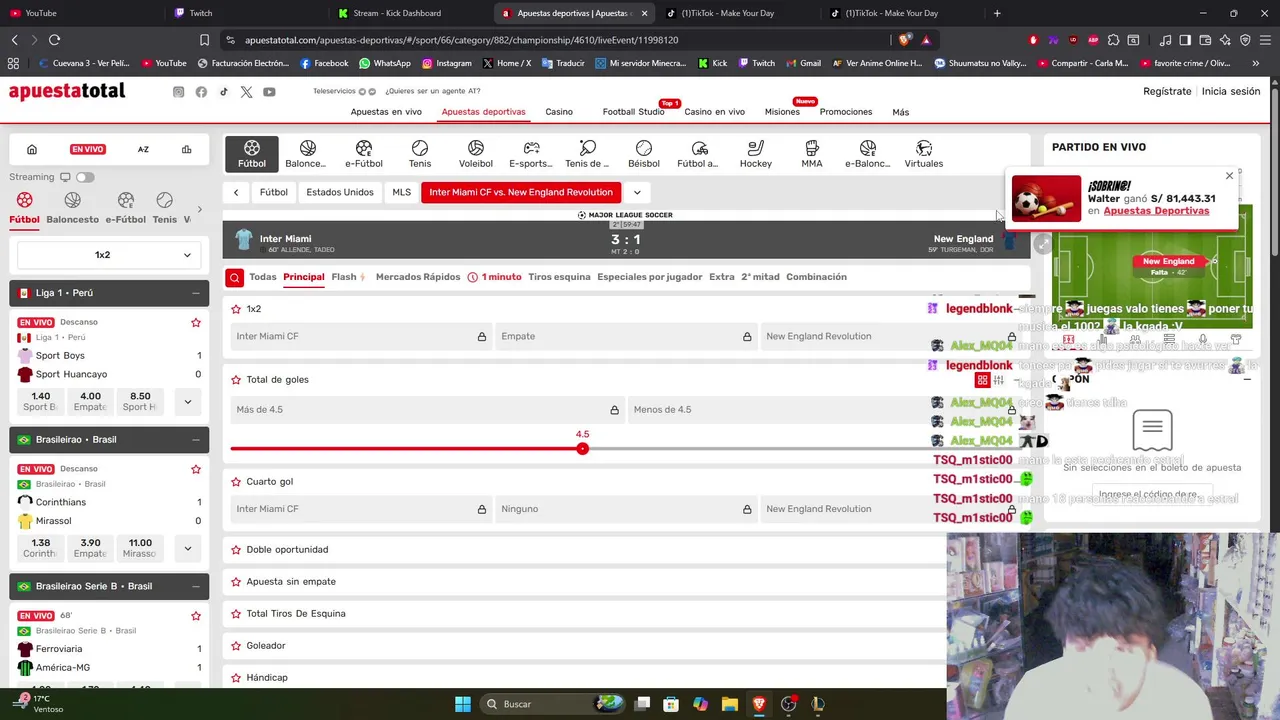Image resolution: width=1280 pixels, height=720 pixels.
Task: Favorite the Sport Boys match star
Action: [x=196, y=322]
